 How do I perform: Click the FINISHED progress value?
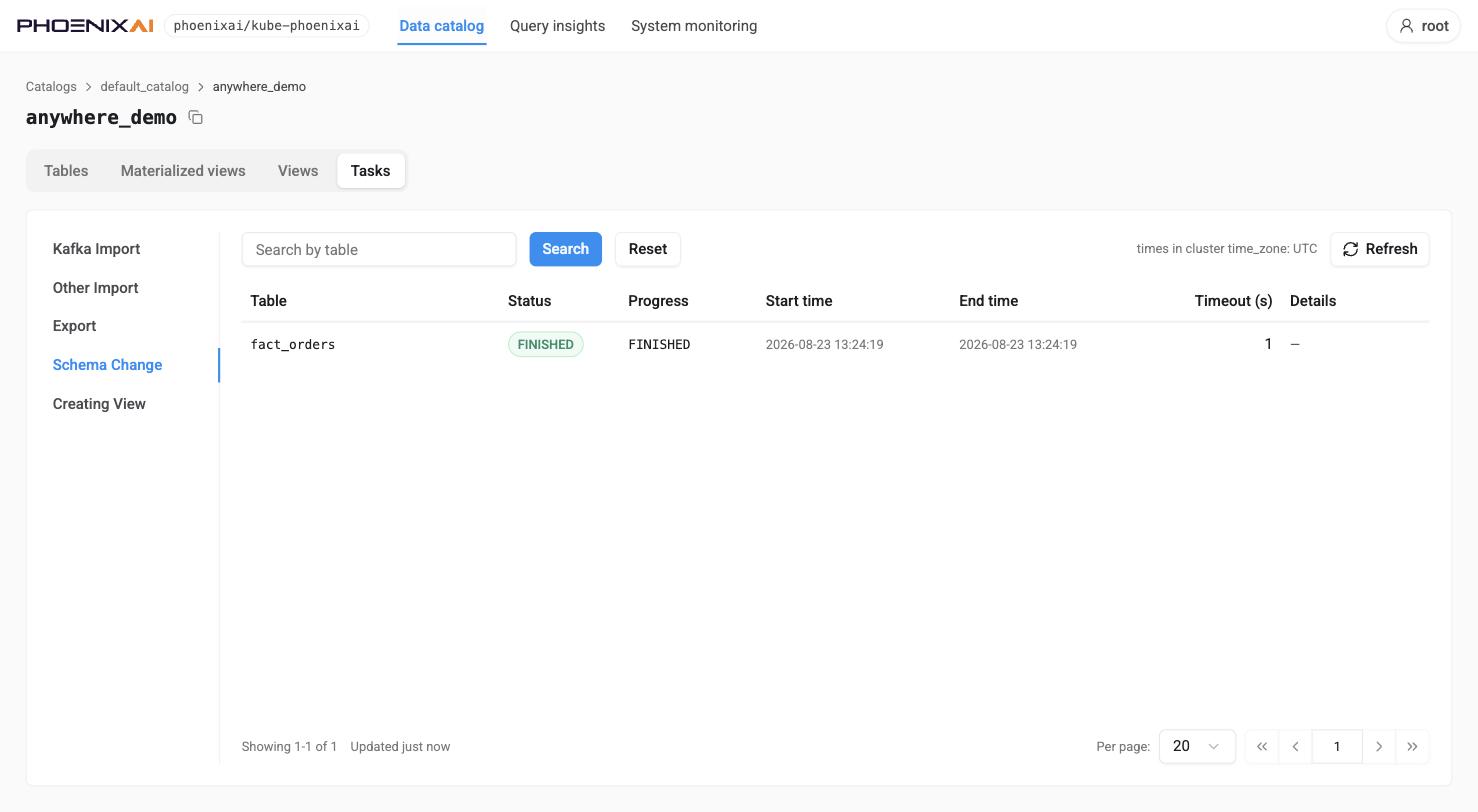[x=659, y=344]
